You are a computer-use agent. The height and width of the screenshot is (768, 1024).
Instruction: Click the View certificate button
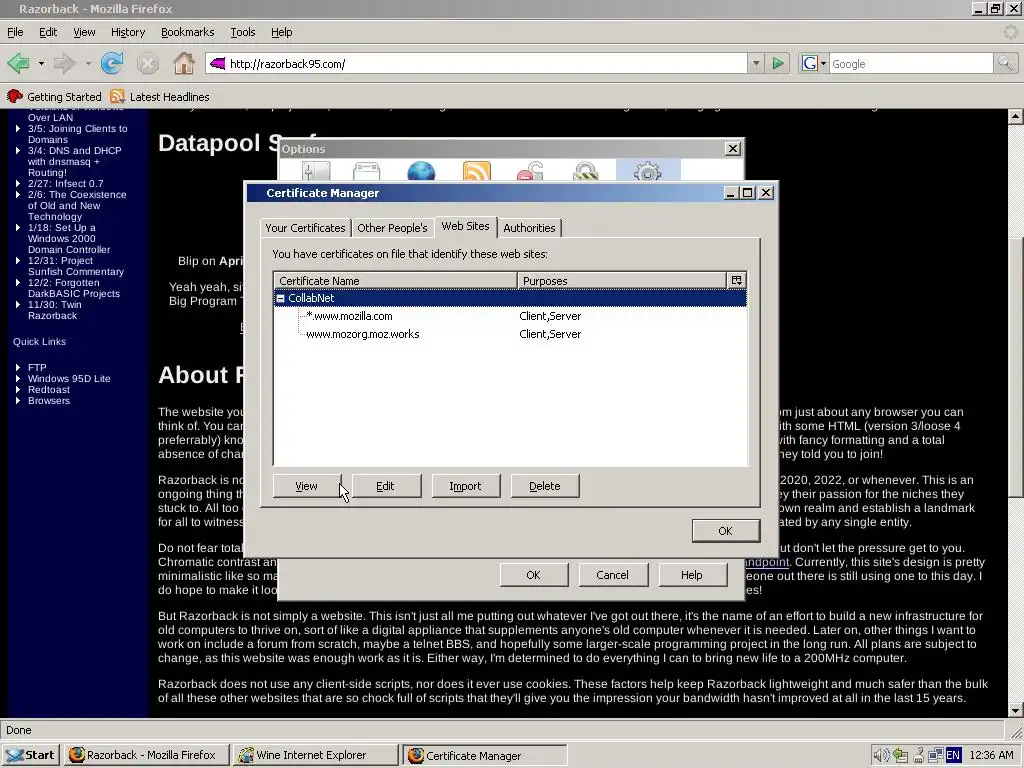click(x=306, y=486)
